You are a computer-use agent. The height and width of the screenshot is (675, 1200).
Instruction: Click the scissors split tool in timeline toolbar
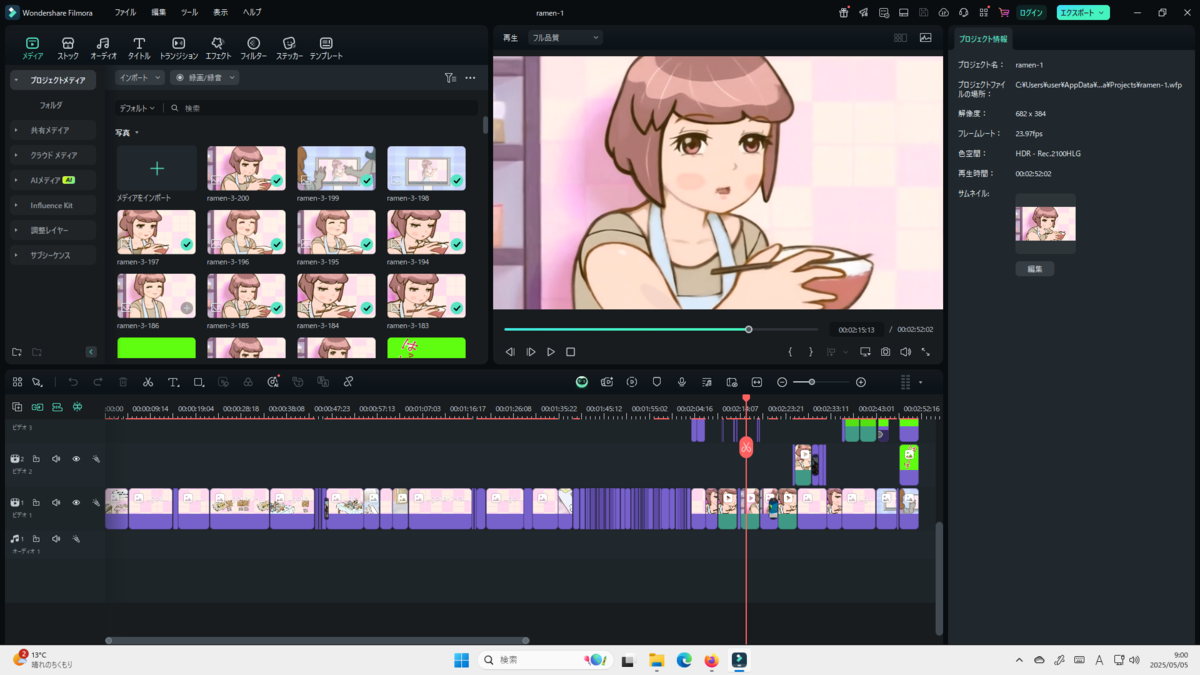coord(148,382)
